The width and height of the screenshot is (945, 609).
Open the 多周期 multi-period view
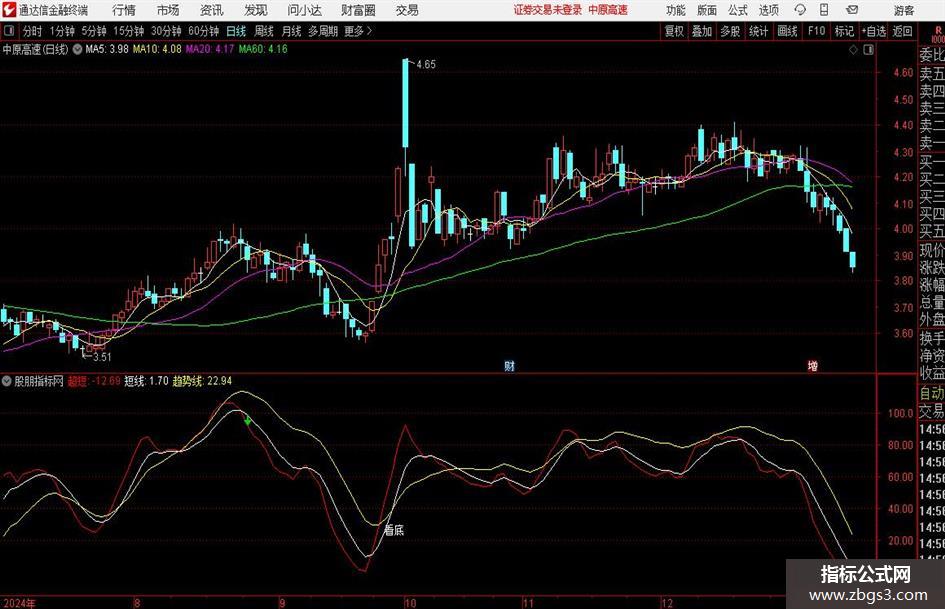[x=323, y=31]
